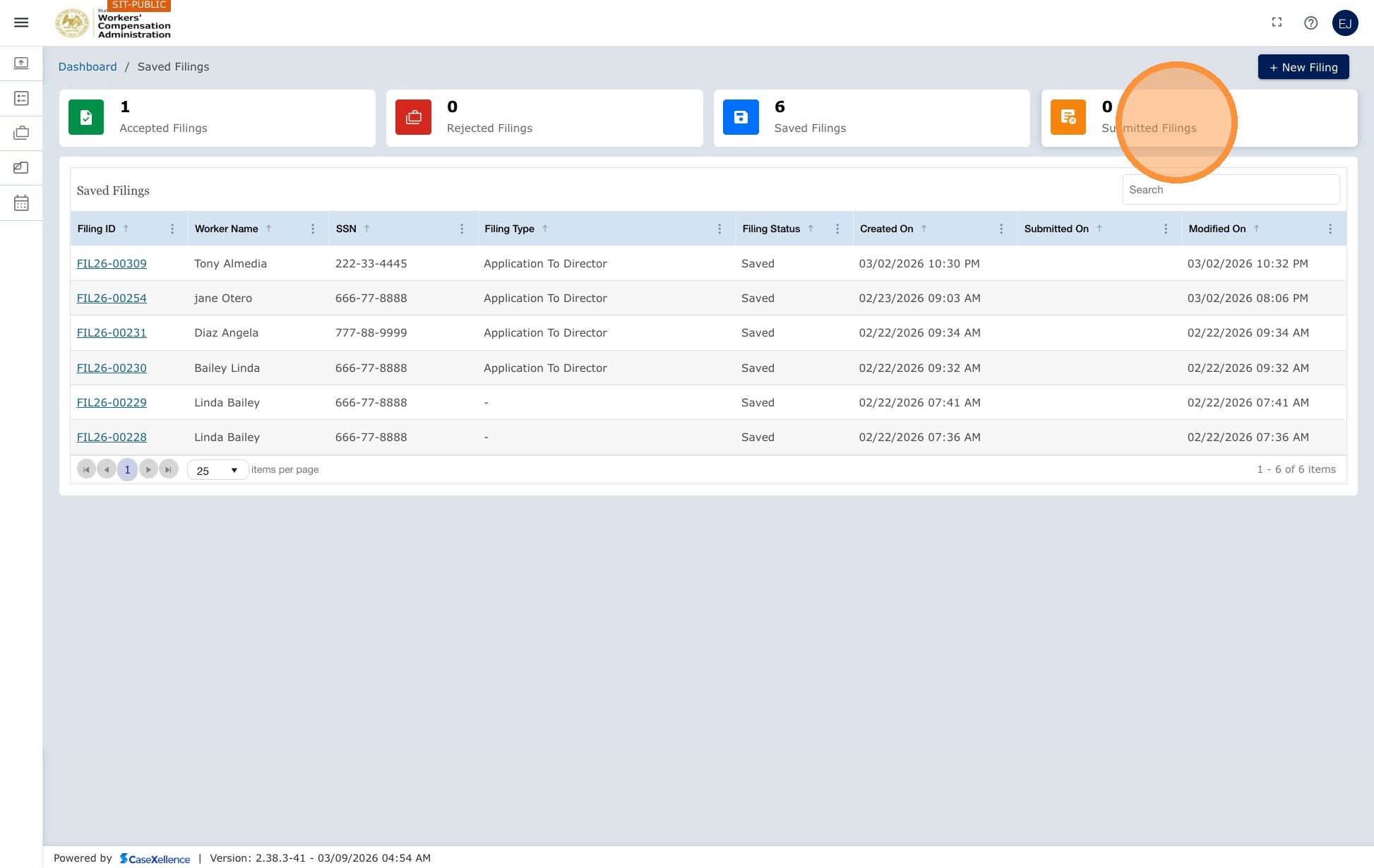
Task: Go to first page pager button
Action: [86, 469]
